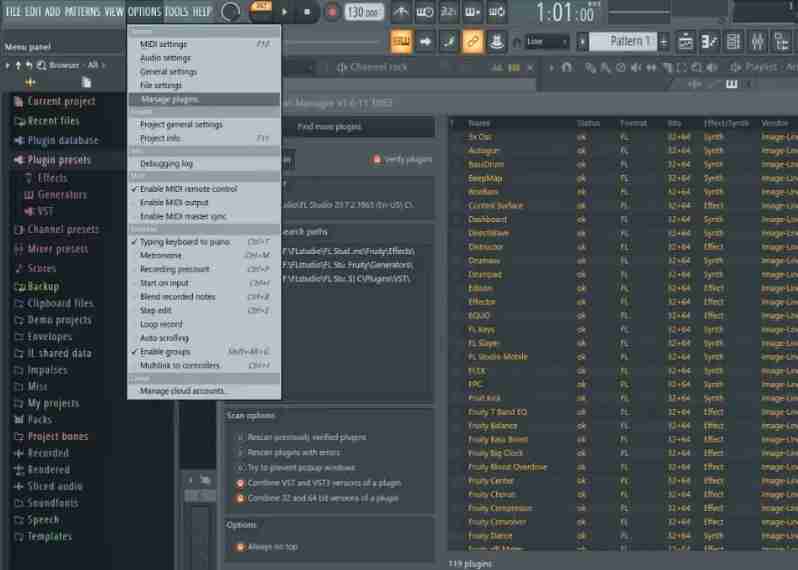Click the 1:01:00 time display
Screen dimensions: 798x570
pos(565,12)
